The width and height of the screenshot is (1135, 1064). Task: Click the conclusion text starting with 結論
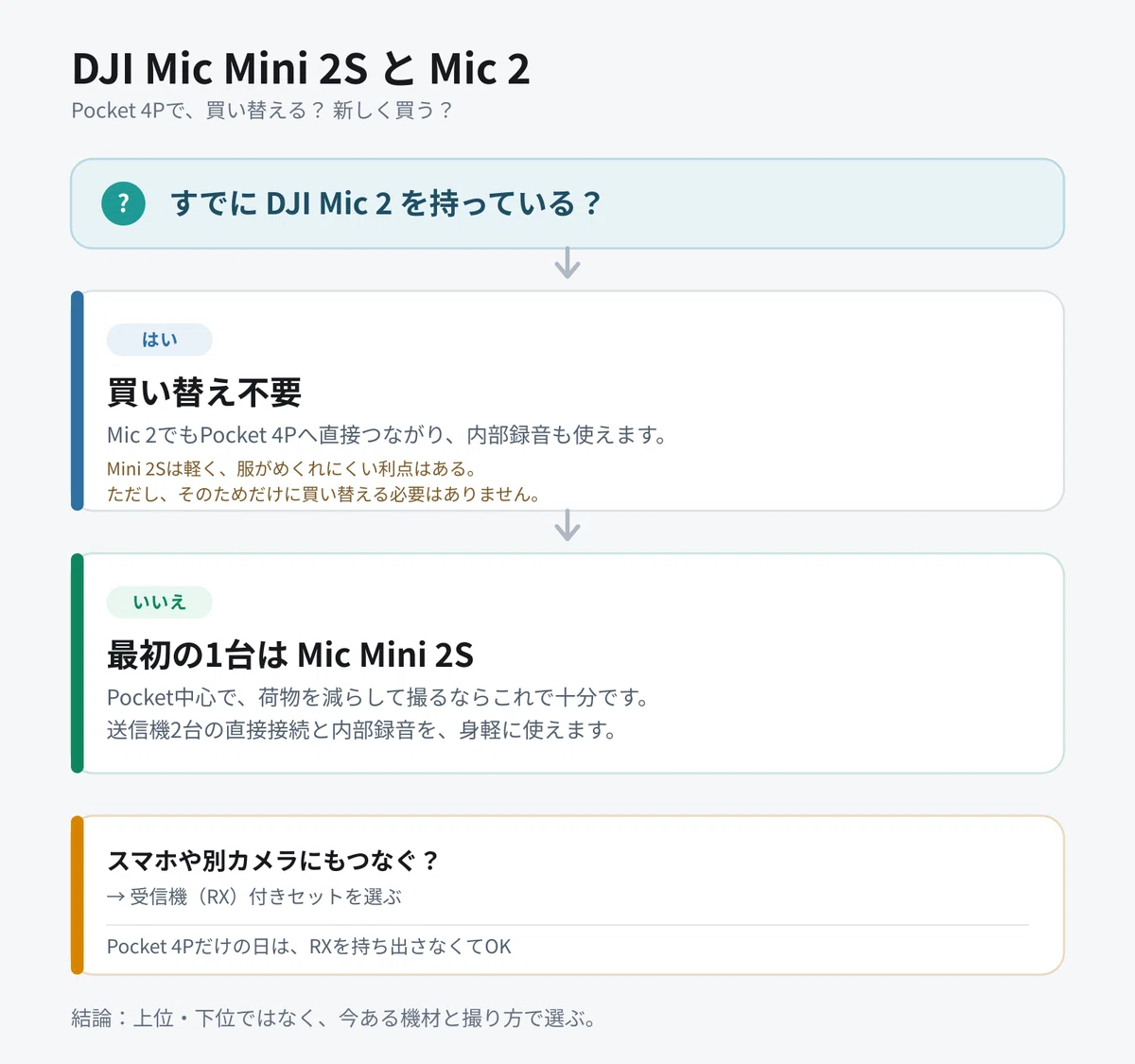334,1019
